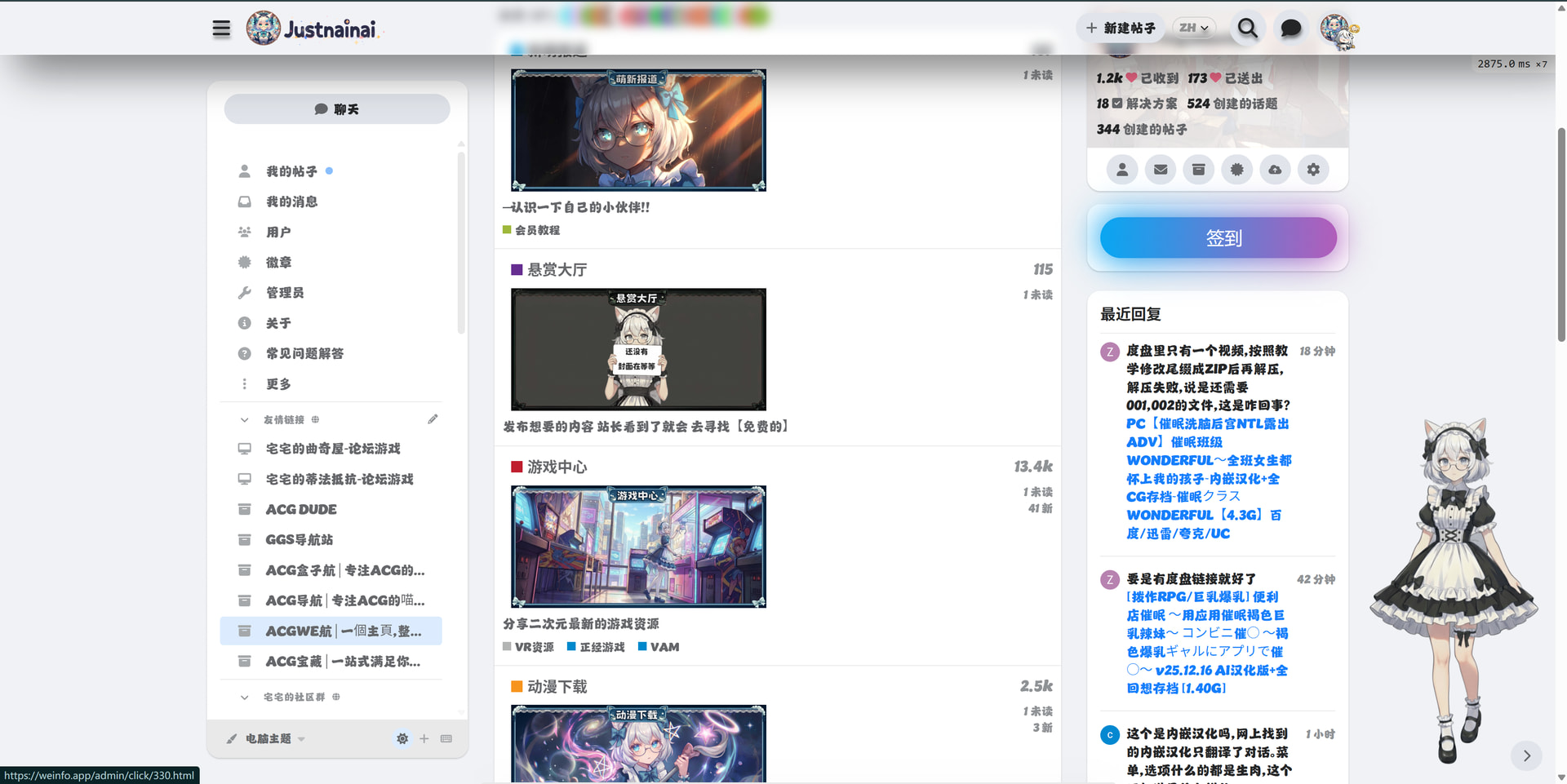Image resolution: width=1567 pixels, height=784 pixels.
Task: Click the plus icon in sidebar footer
Action: point(424,739)
